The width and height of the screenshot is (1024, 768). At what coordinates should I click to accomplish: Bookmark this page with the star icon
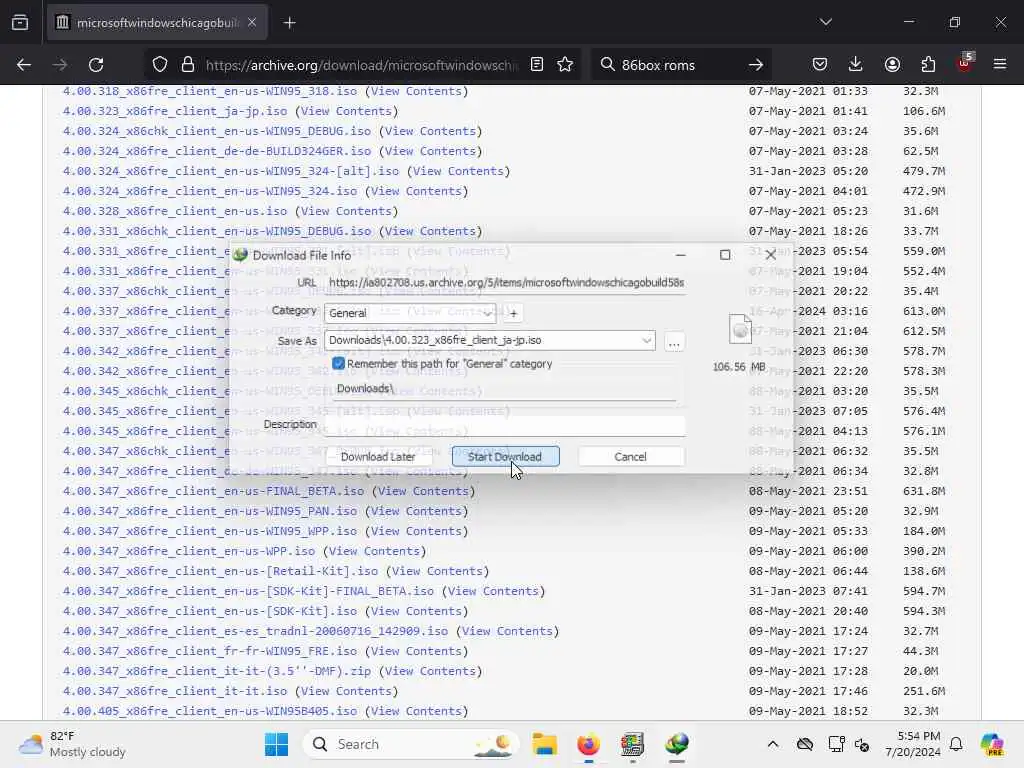point(565,64)
